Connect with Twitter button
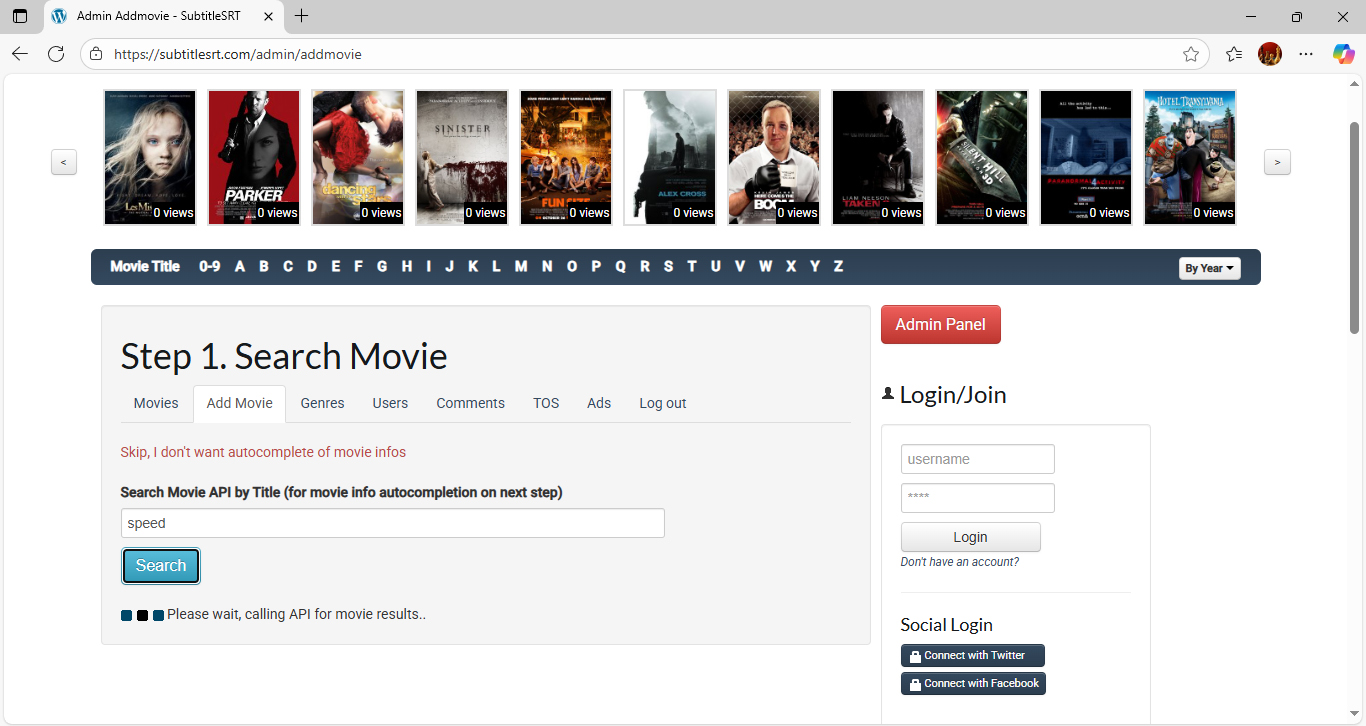The image size is (1366, 726). coord(973,656)
